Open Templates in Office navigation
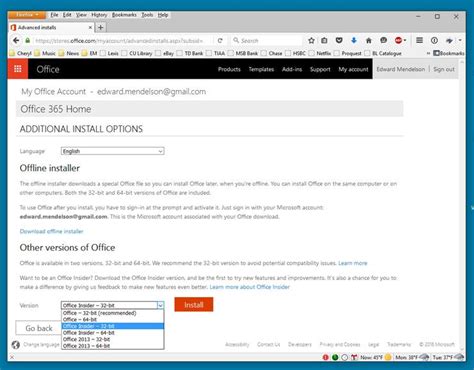The height and width of the screenshot is (370, 474). pos(261,69)
